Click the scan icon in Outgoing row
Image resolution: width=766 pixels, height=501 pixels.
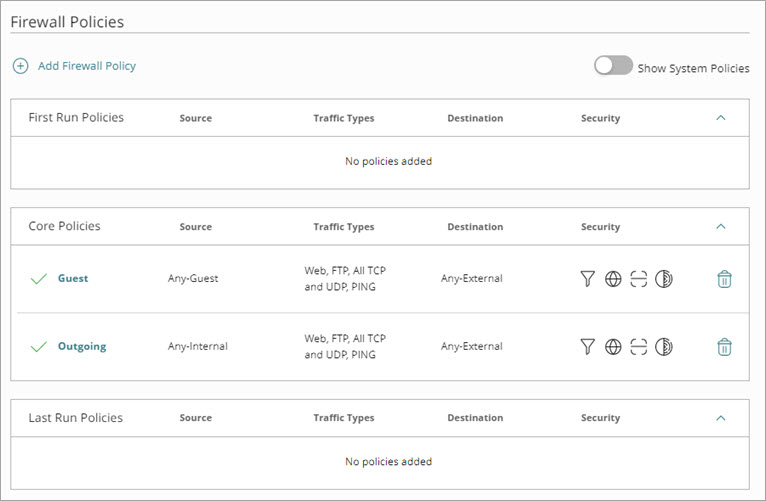[x=639, y=347]
